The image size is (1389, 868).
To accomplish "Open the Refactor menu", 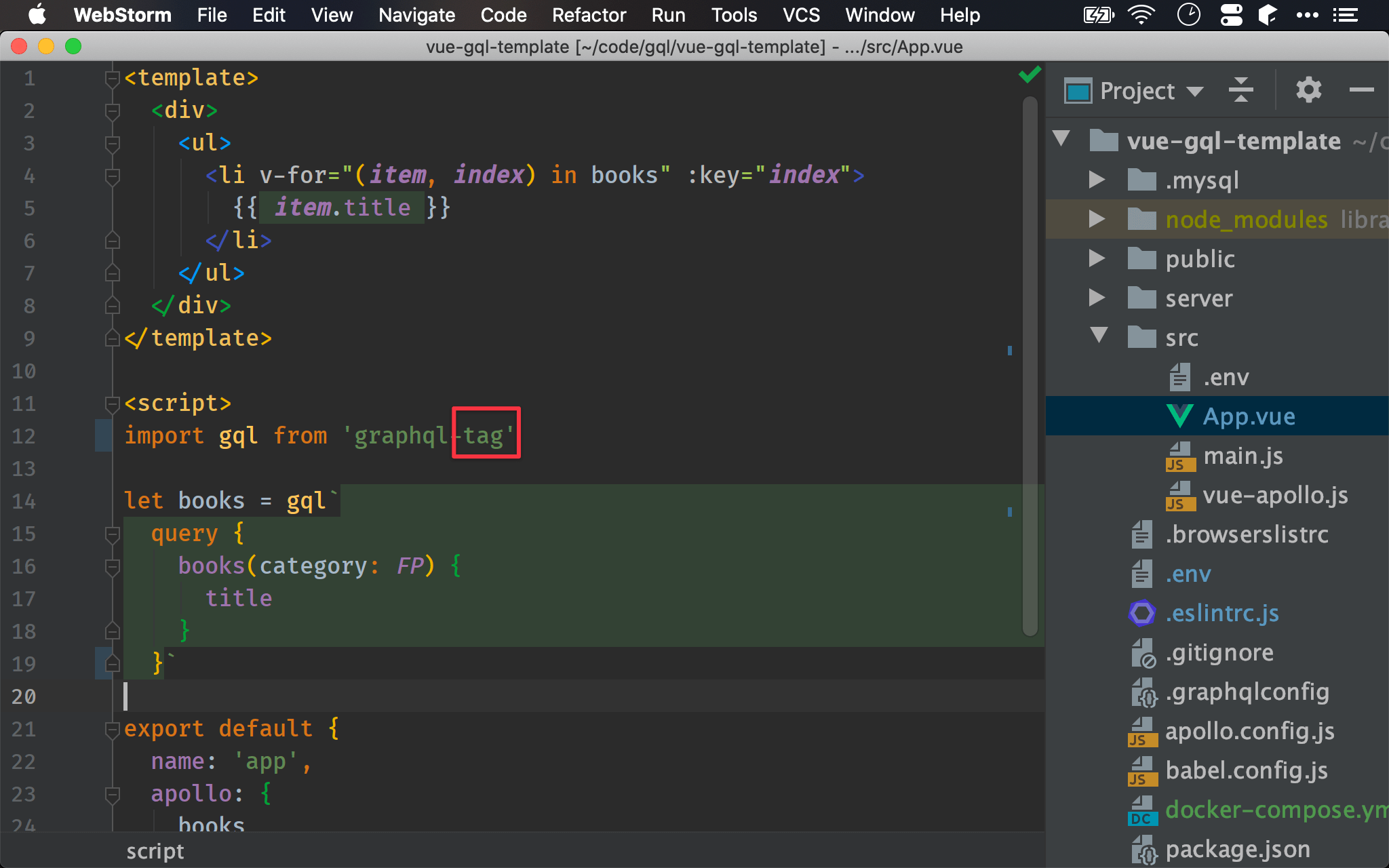I will click(x=588, y=15).
